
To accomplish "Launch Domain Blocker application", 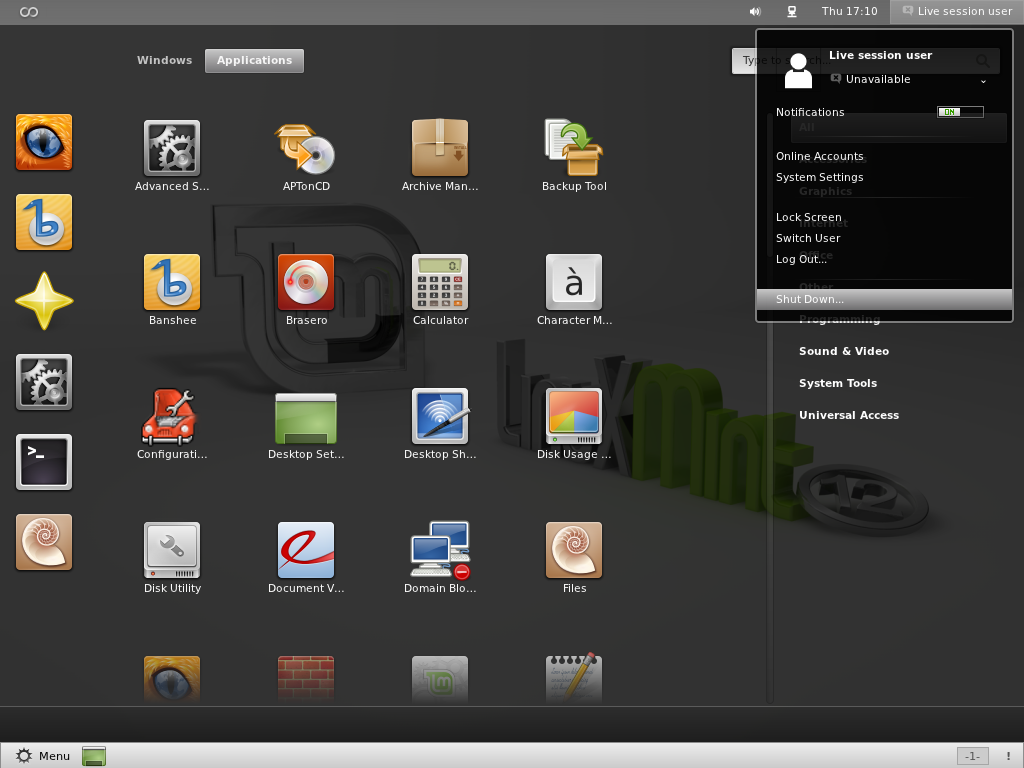I will click(x=440, y=550).
